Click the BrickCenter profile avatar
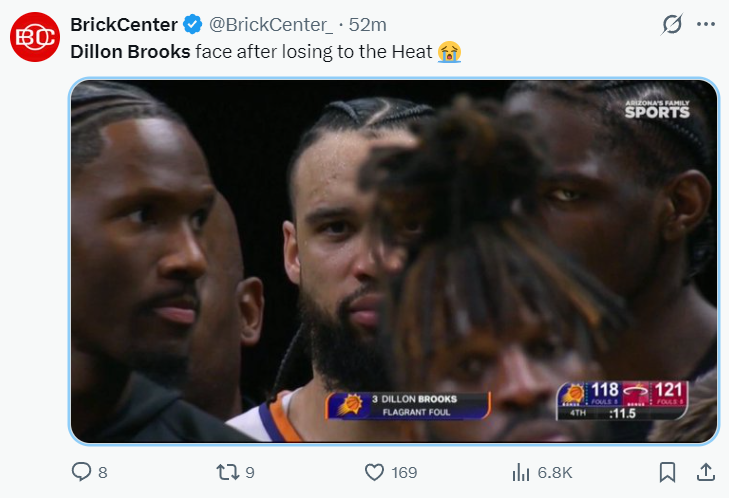The image size is (729, 498). 35,37
